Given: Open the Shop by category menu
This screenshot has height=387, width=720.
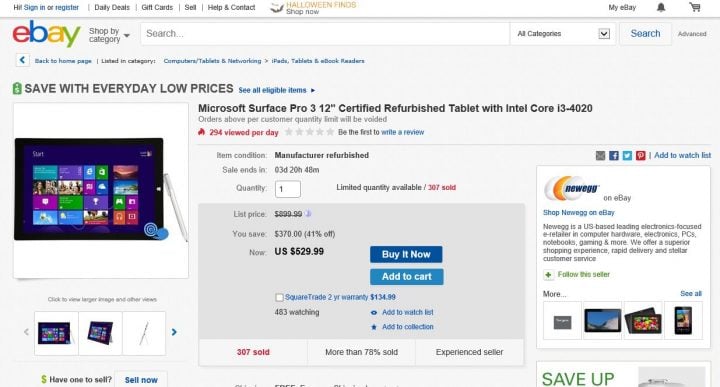Looking at the screenshot, I should click(109, 35).
